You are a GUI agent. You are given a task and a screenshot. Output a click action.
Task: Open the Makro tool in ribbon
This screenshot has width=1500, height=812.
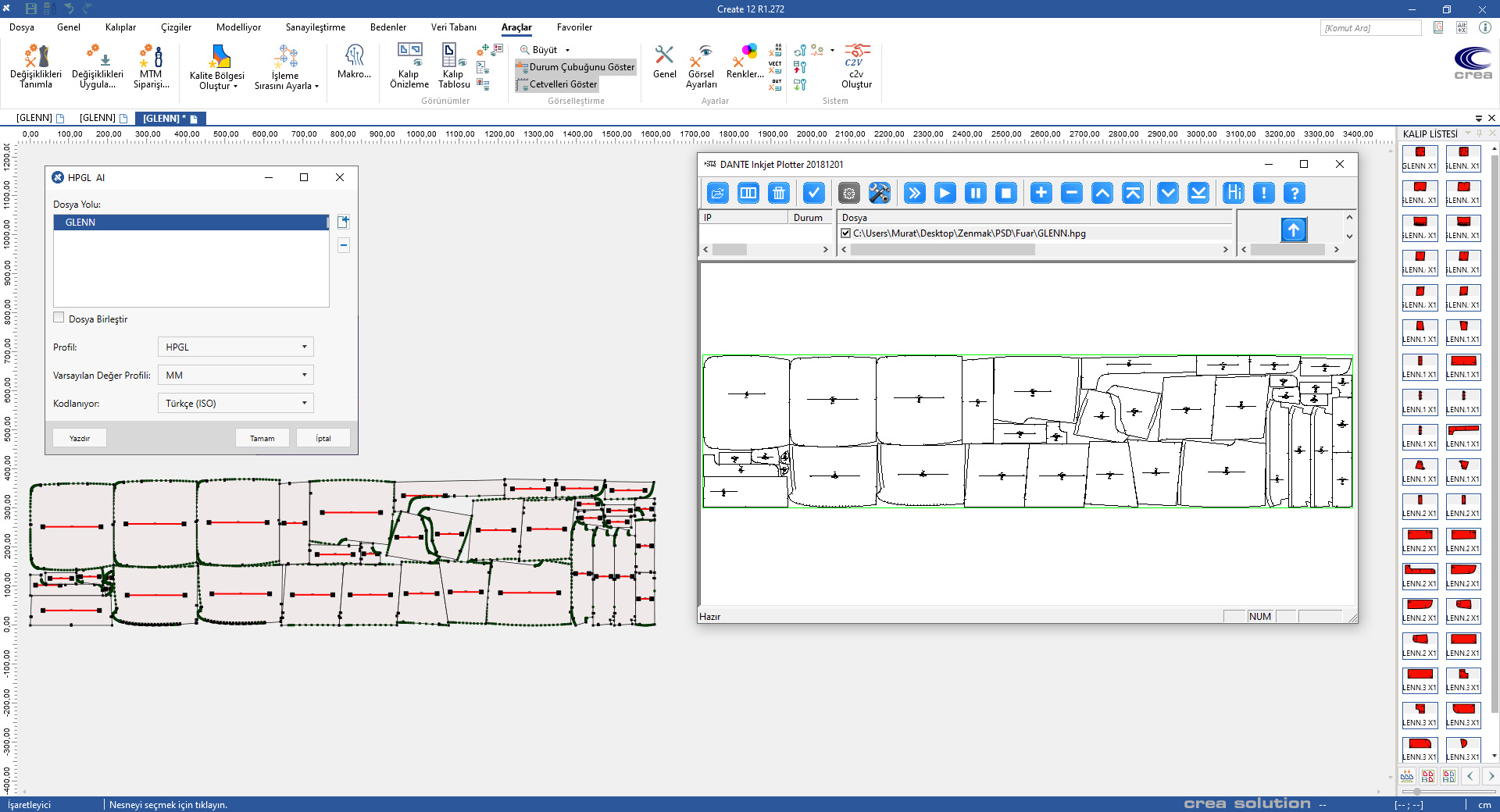pos(354,62)
